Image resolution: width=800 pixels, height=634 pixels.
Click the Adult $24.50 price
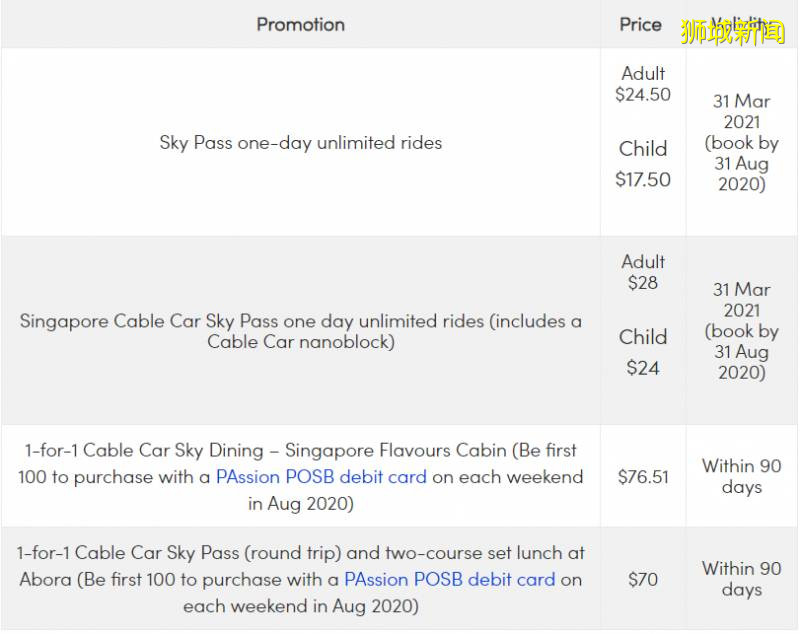click(643, 84)
